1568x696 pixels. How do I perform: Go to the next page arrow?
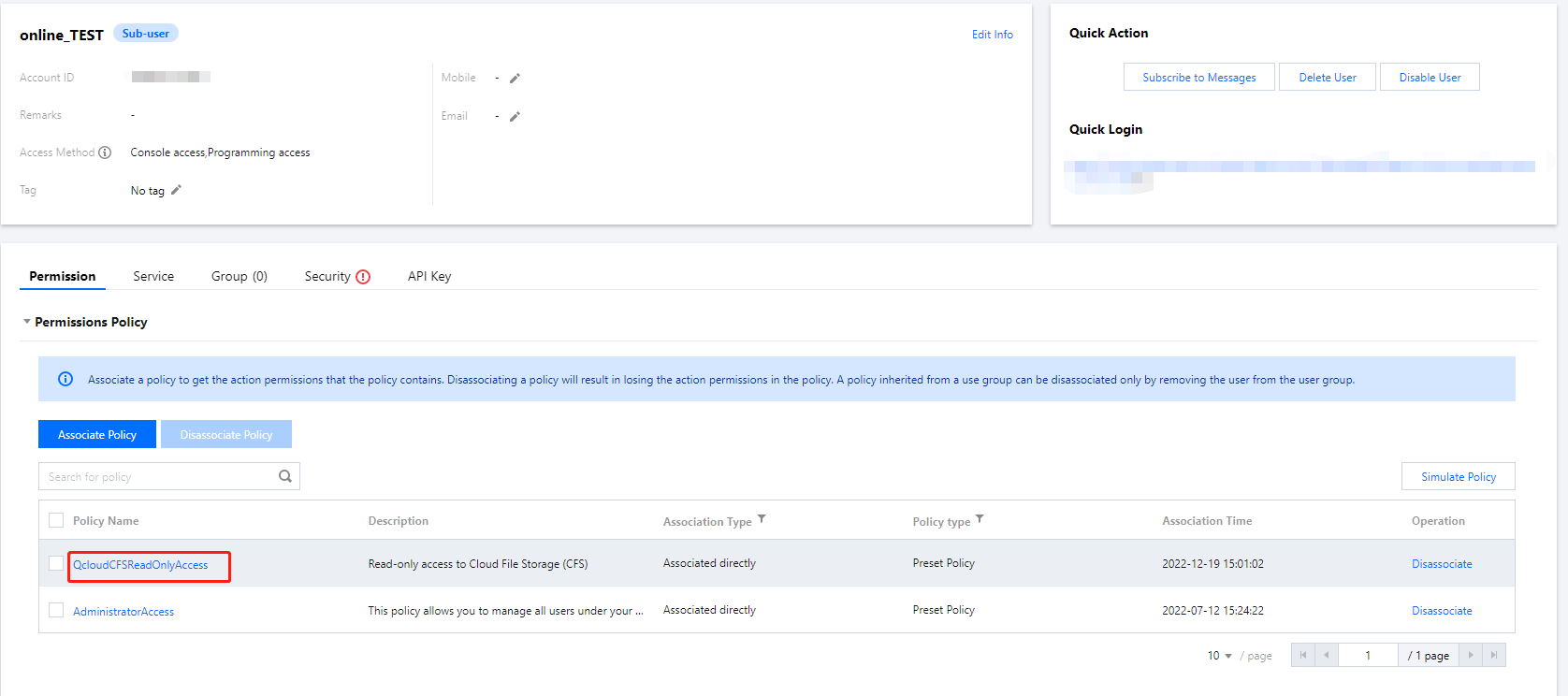point(1471,655)
